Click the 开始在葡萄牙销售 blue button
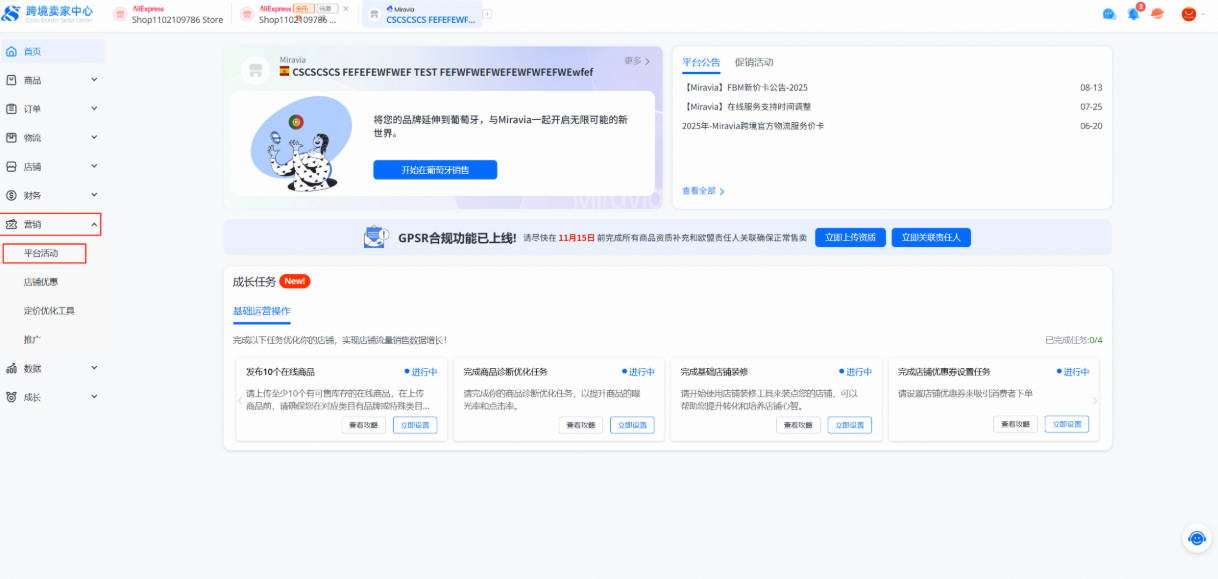The height and width of the screenshot is (579, 1218). (x=434, y=169)
